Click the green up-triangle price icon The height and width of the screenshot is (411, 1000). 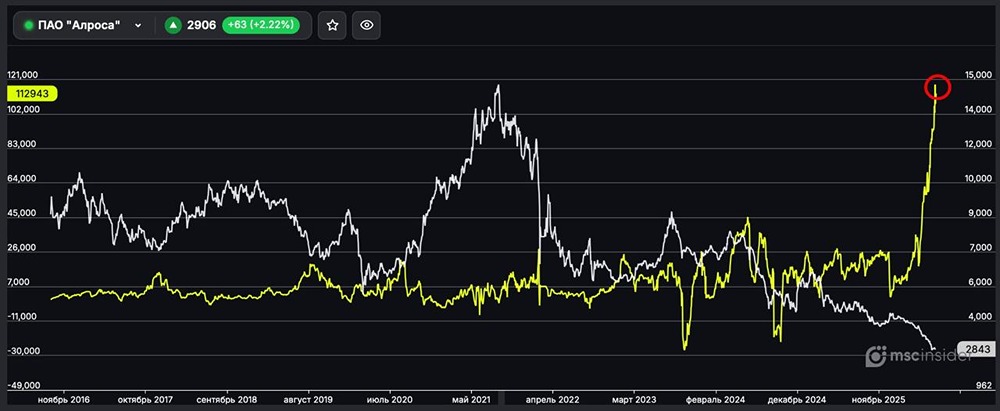coord(172,26)
